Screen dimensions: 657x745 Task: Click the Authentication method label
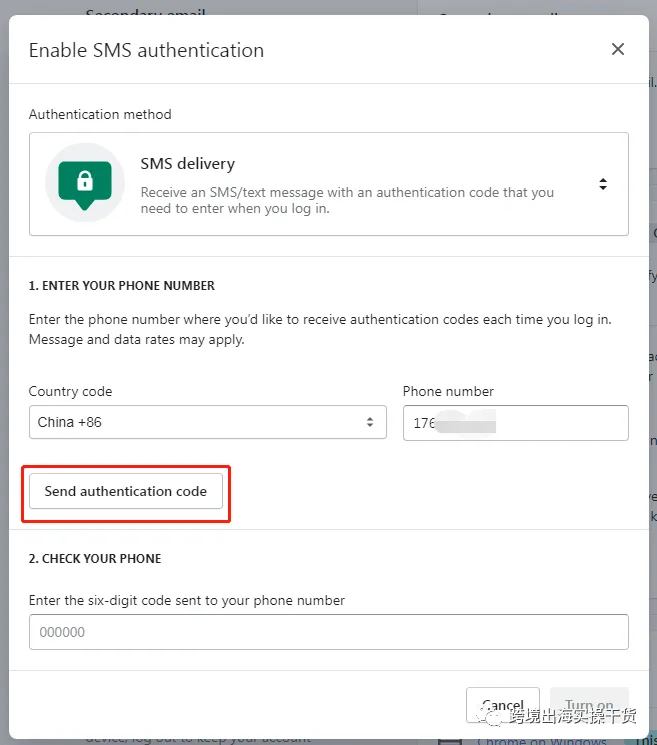(100, 114)
